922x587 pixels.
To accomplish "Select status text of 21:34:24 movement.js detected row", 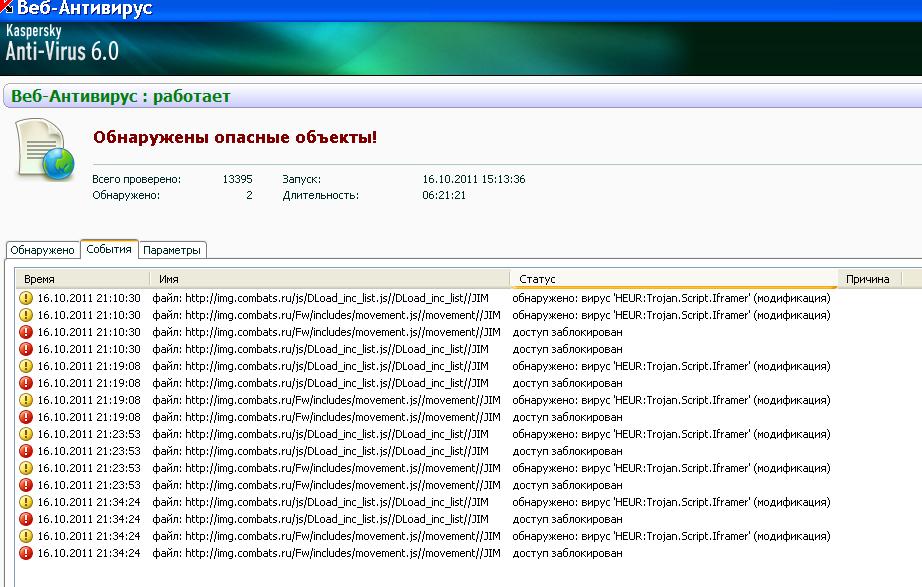I will pyautogui.click(x=672, y=537).
